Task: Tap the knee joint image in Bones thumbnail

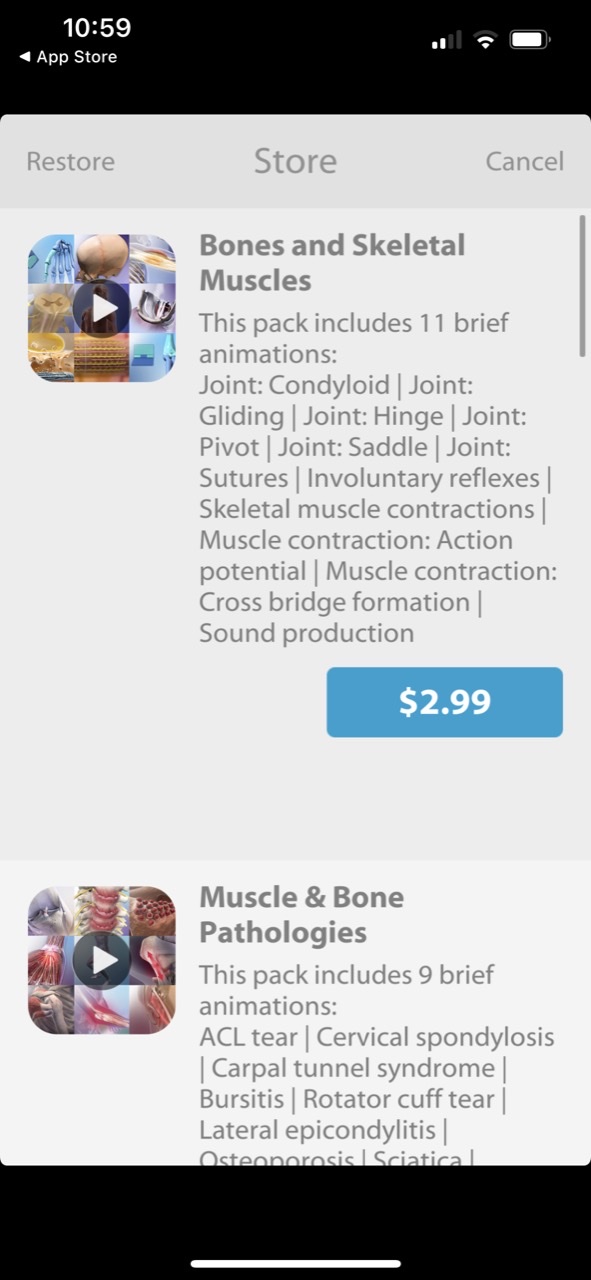Action: 152,358
